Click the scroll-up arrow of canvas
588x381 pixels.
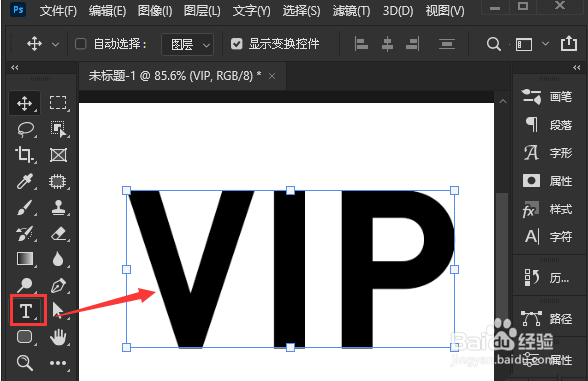tap(503, 101)
